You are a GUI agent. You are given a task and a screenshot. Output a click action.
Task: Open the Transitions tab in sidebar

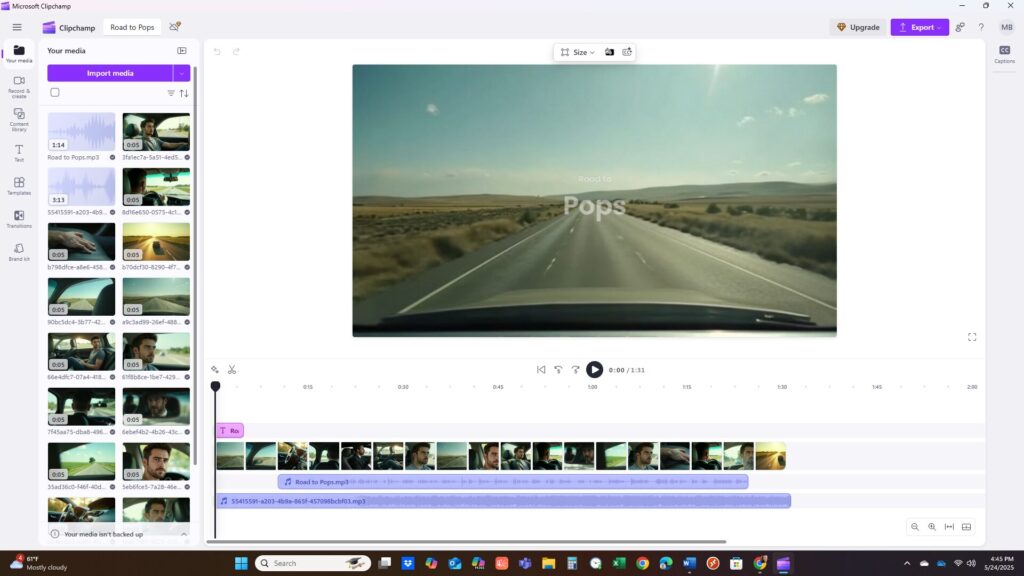tap(19, 219)
